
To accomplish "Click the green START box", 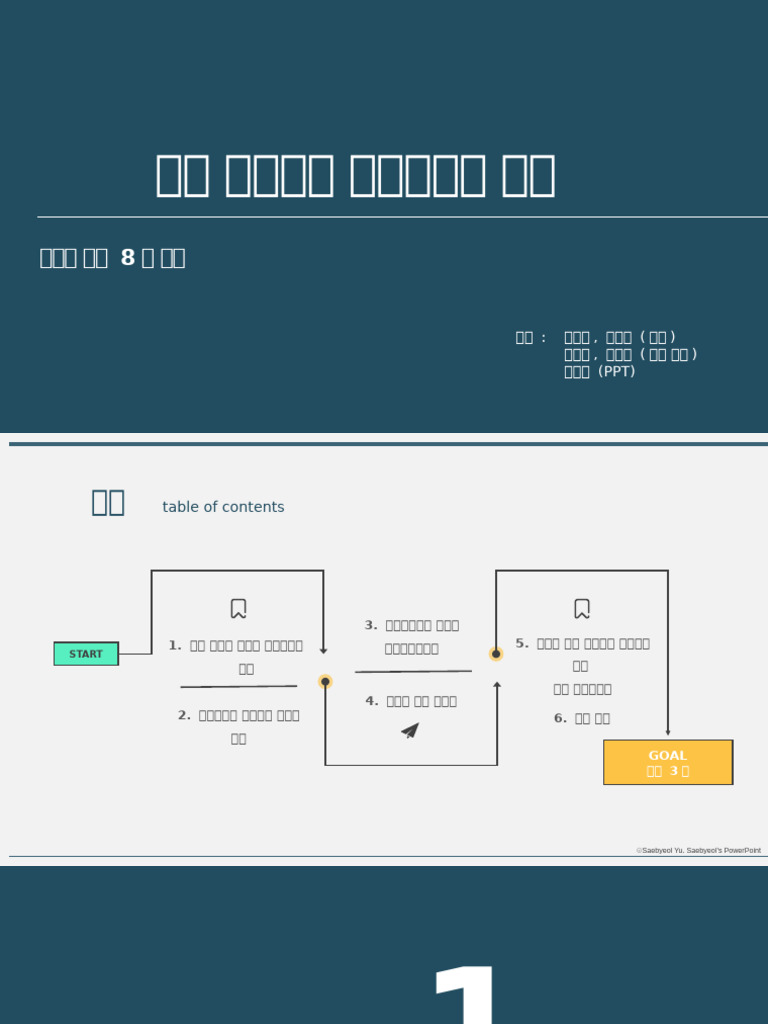I will (x=86, y=654).
